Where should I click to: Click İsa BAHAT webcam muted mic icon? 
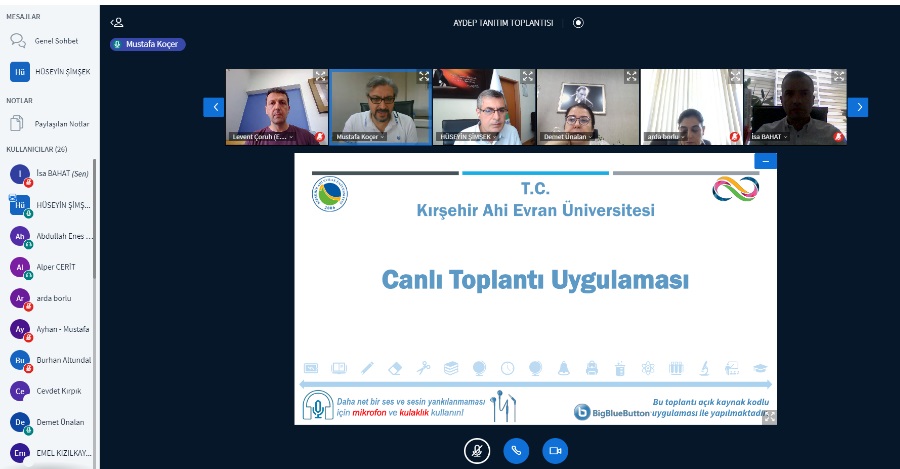click(839, 137)
